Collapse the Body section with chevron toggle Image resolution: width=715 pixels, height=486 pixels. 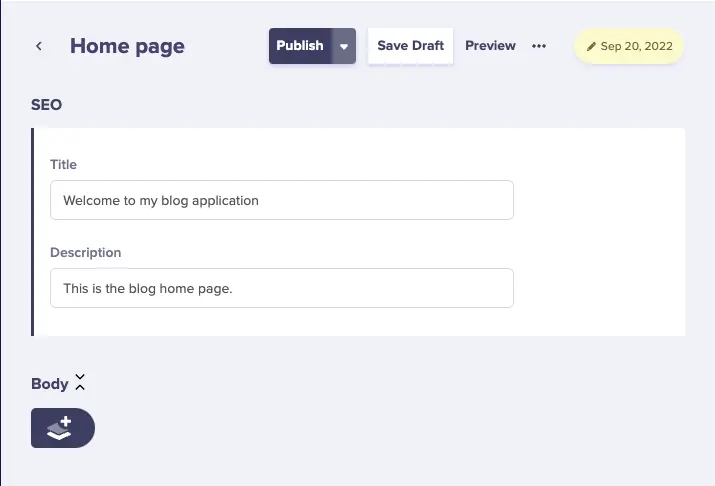pyautogui.click(x=80, y=383)
